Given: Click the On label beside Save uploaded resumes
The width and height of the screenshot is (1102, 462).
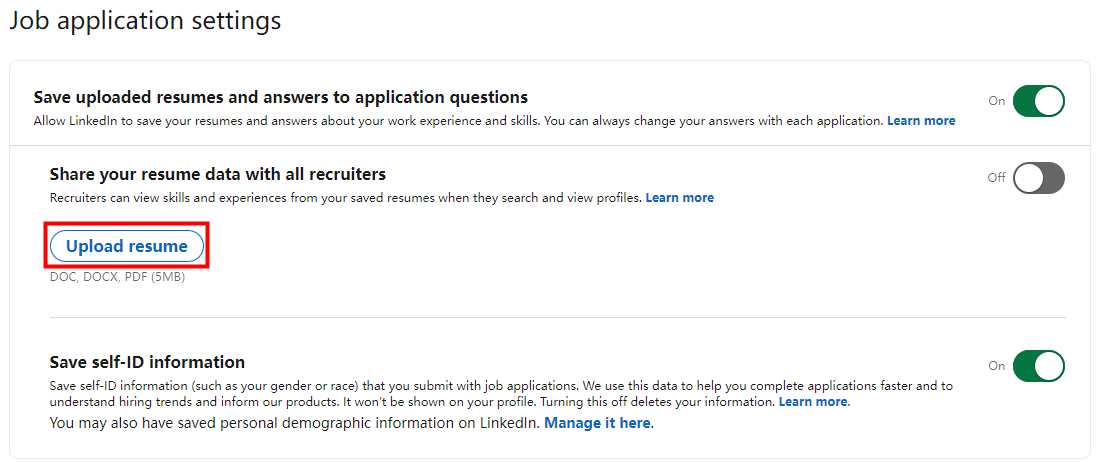Looking at the screenshot, I should [x=997, y=101].
